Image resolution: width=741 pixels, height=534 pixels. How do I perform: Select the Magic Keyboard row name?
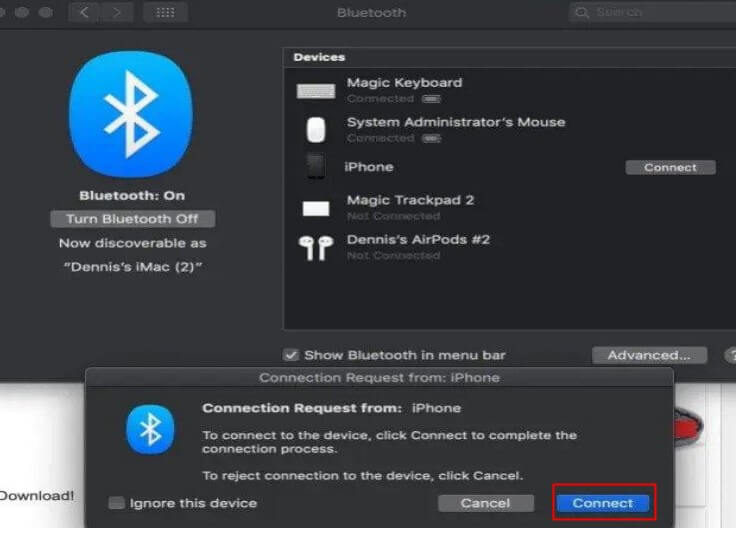[405, 83]
